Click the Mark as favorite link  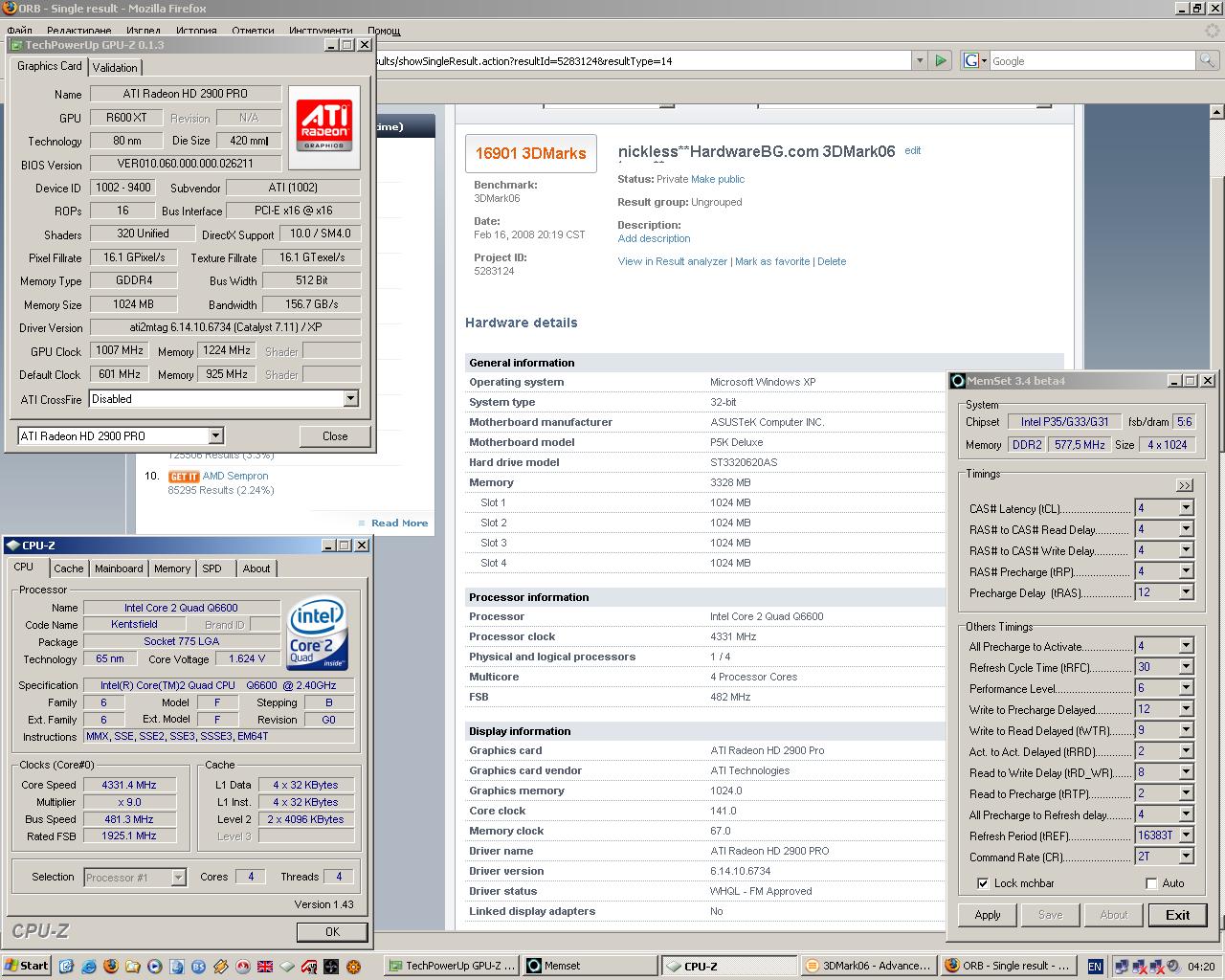coord(772,261)
